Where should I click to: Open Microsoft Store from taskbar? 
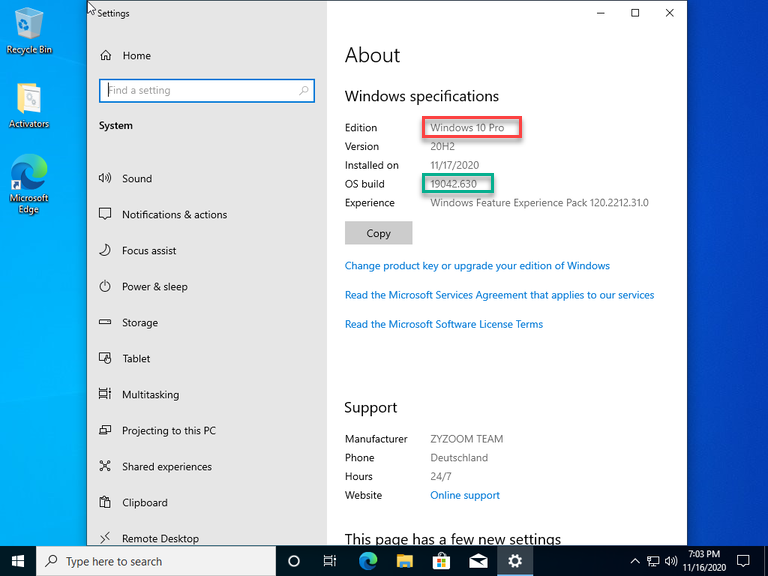coord(441,561)
